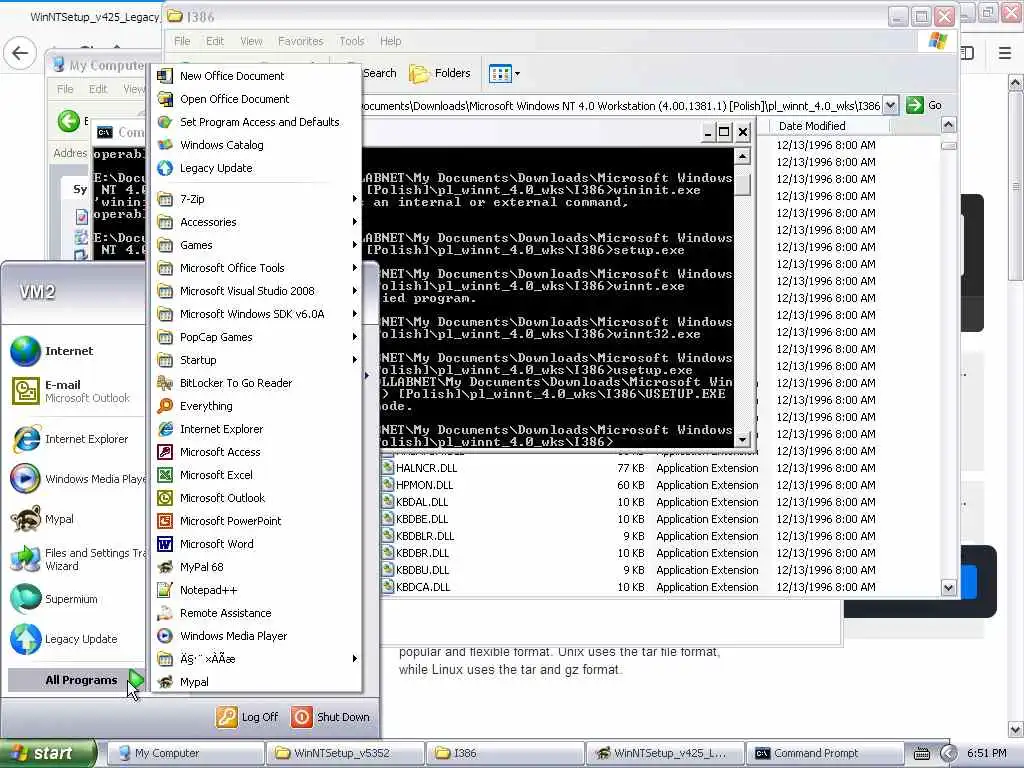The height and width of the screenshot is (768, 1024).
Task: Click Open Office Document icon
Action: [165, 99]
